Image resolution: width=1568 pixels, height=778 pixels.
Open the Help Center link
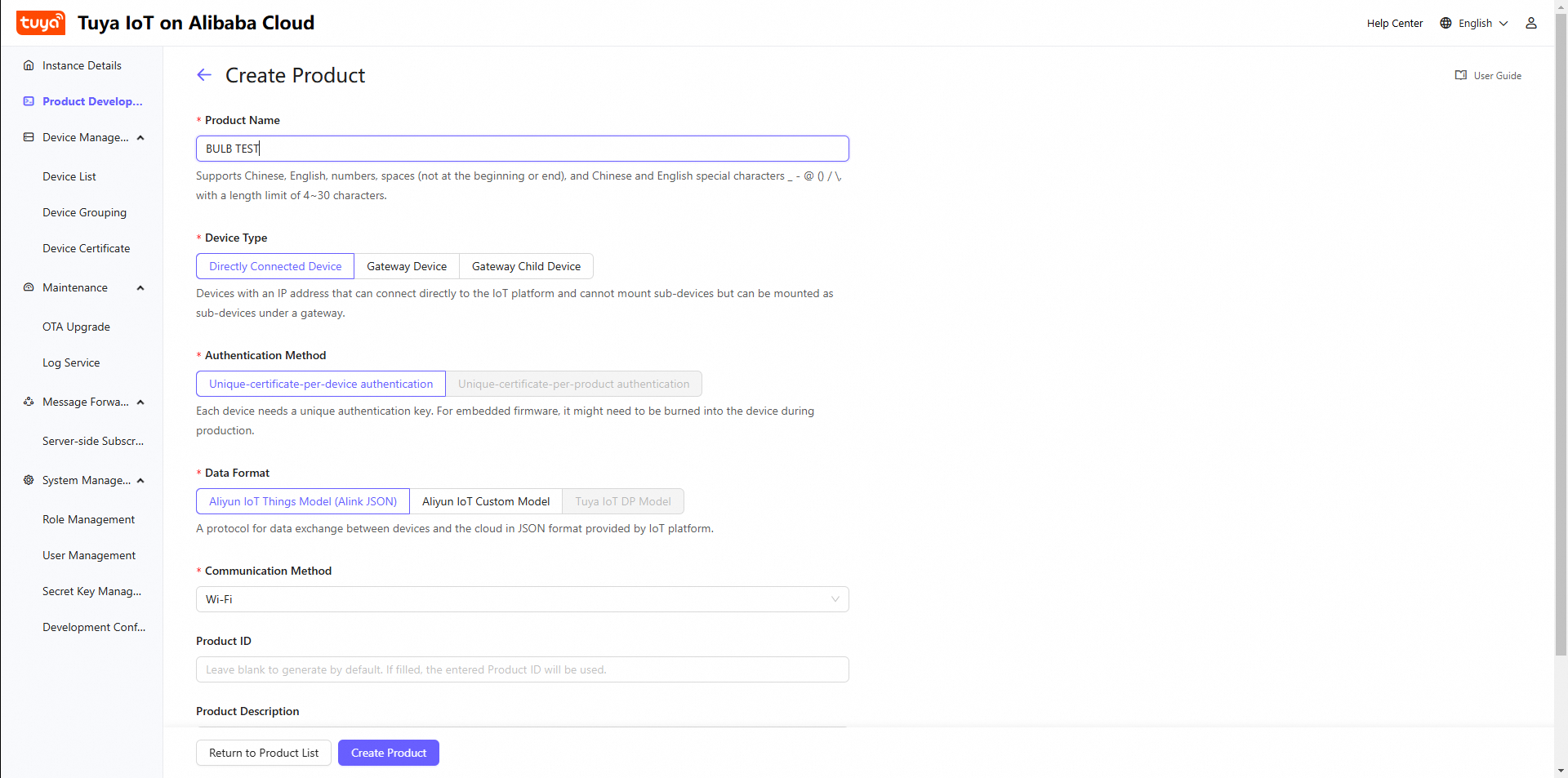[x=1395, y=23]
